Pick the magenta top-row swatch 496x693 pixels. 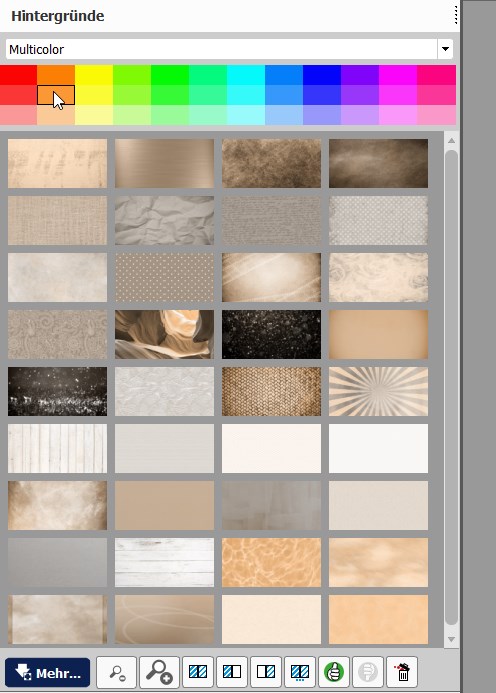(398, 75)
